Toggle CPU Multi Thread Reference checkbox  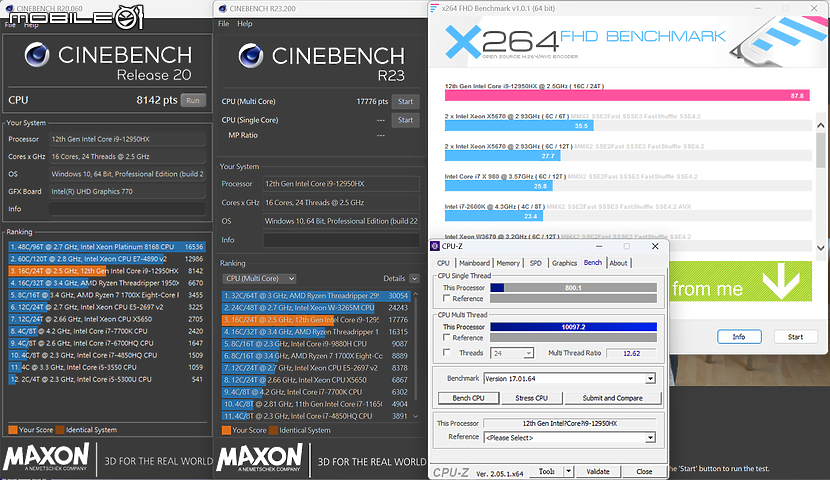[x=447, y=338]
